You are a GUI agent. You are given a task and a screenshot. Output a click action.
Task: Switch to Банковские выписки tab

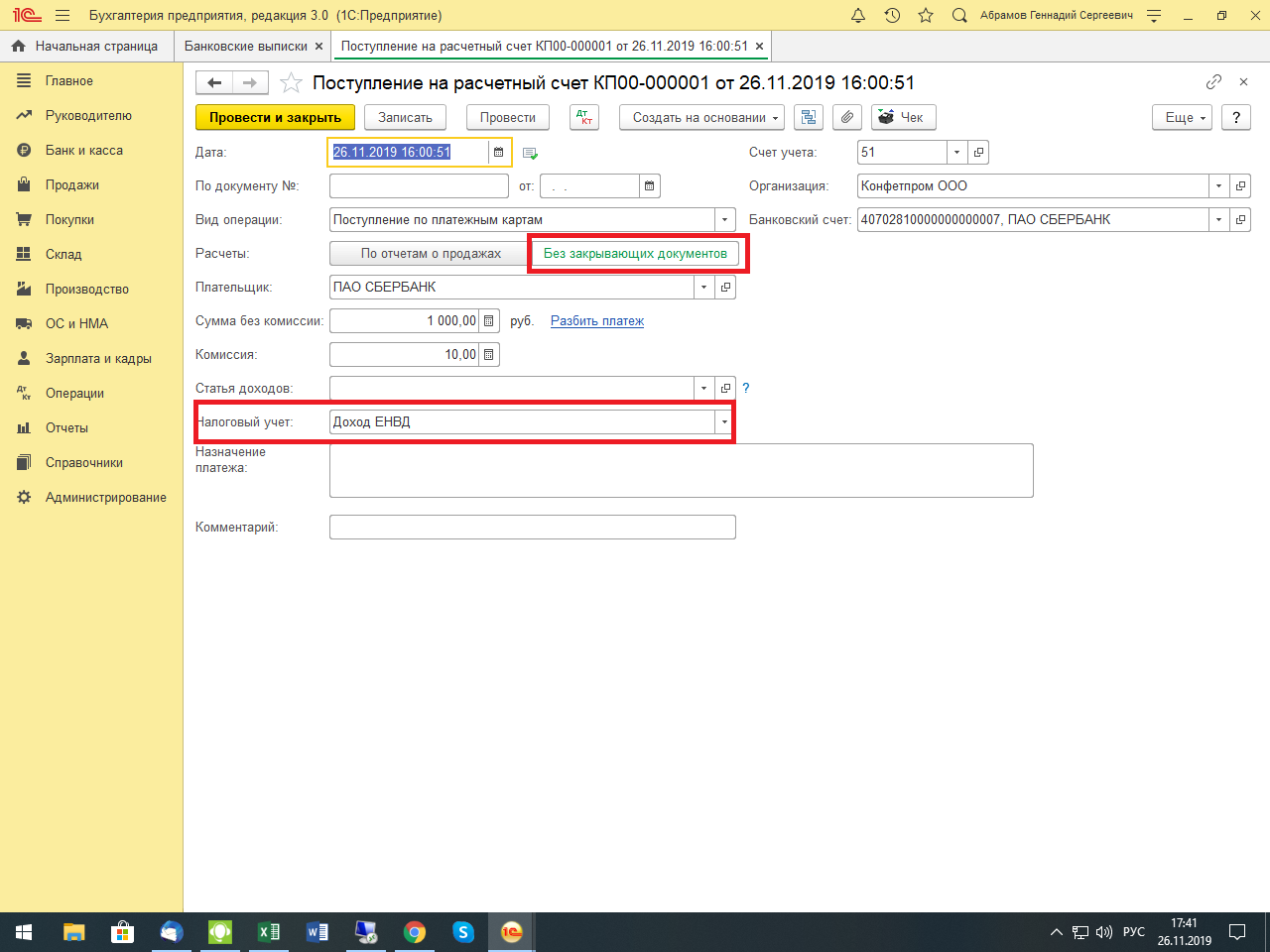point(246,47)
